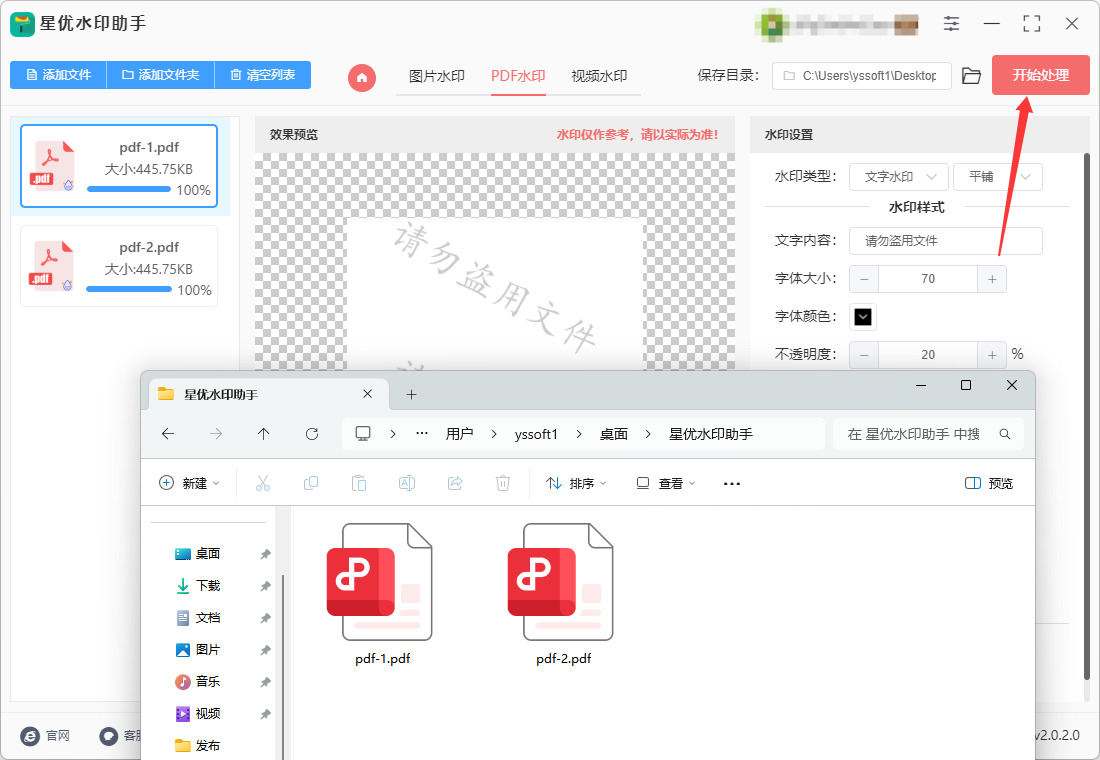Image resolution: width=1100 pixels, height=760 pixels.
Task: Open the 平铺 layout dropdown
Action: pyautogui.click(x=998, y=177)
